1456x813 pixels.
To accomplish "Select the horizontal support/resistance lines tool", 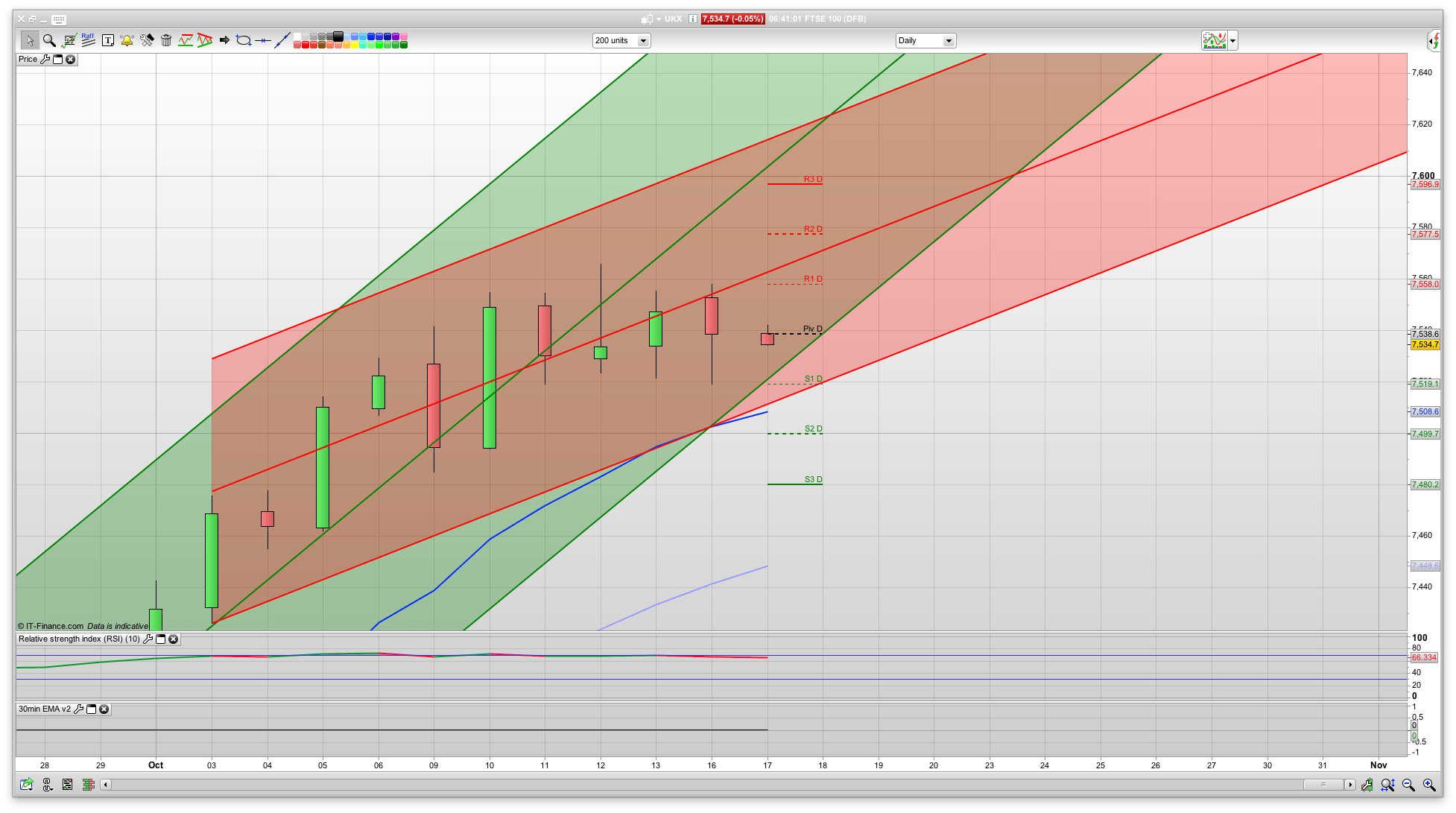I will pos(186,40).
